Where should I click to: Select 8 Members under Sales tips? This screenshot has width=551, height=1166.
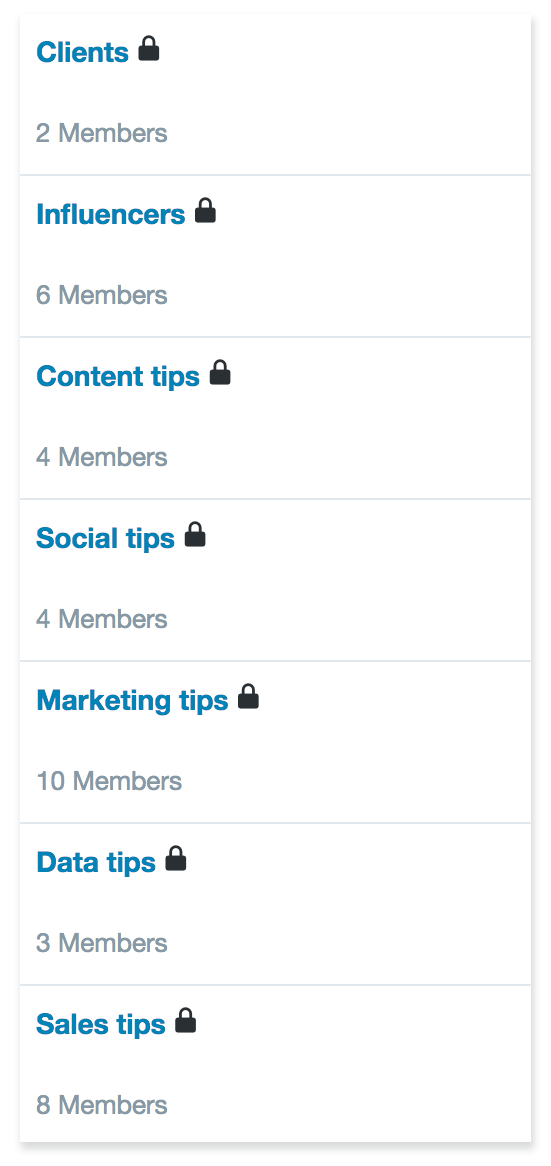coord(102,1107)
